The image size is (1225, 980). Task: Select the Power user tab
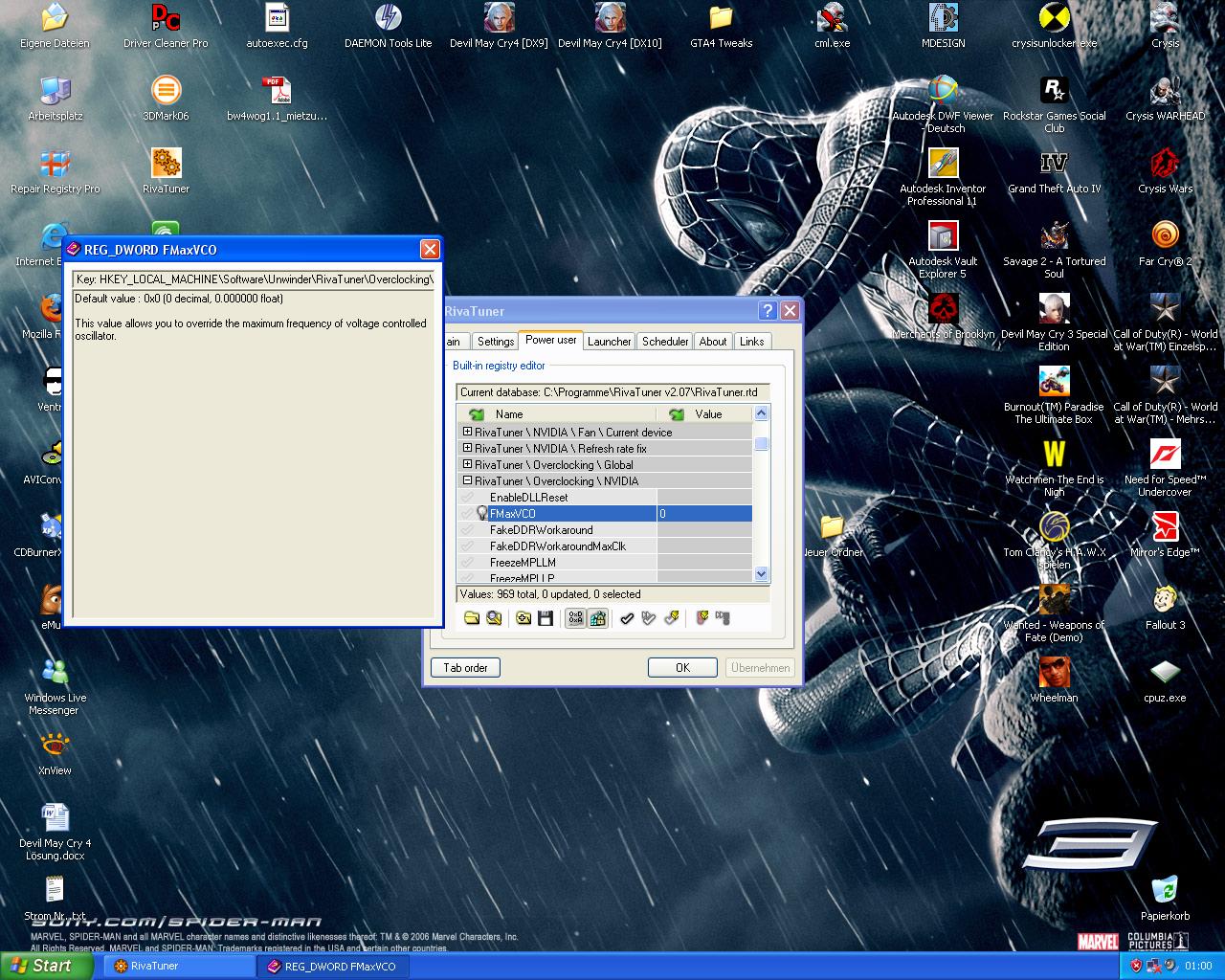click(x=551, y=340)
